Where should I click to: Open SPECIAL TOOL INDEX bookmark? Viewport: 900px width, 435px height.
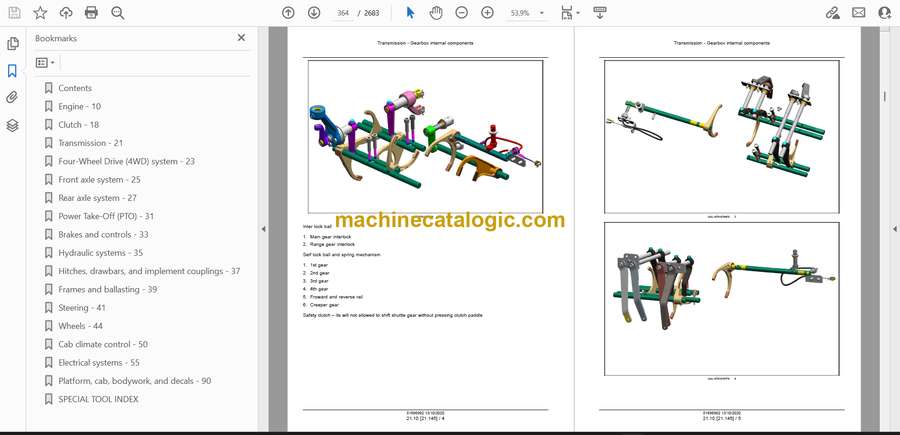pos(98,399)
